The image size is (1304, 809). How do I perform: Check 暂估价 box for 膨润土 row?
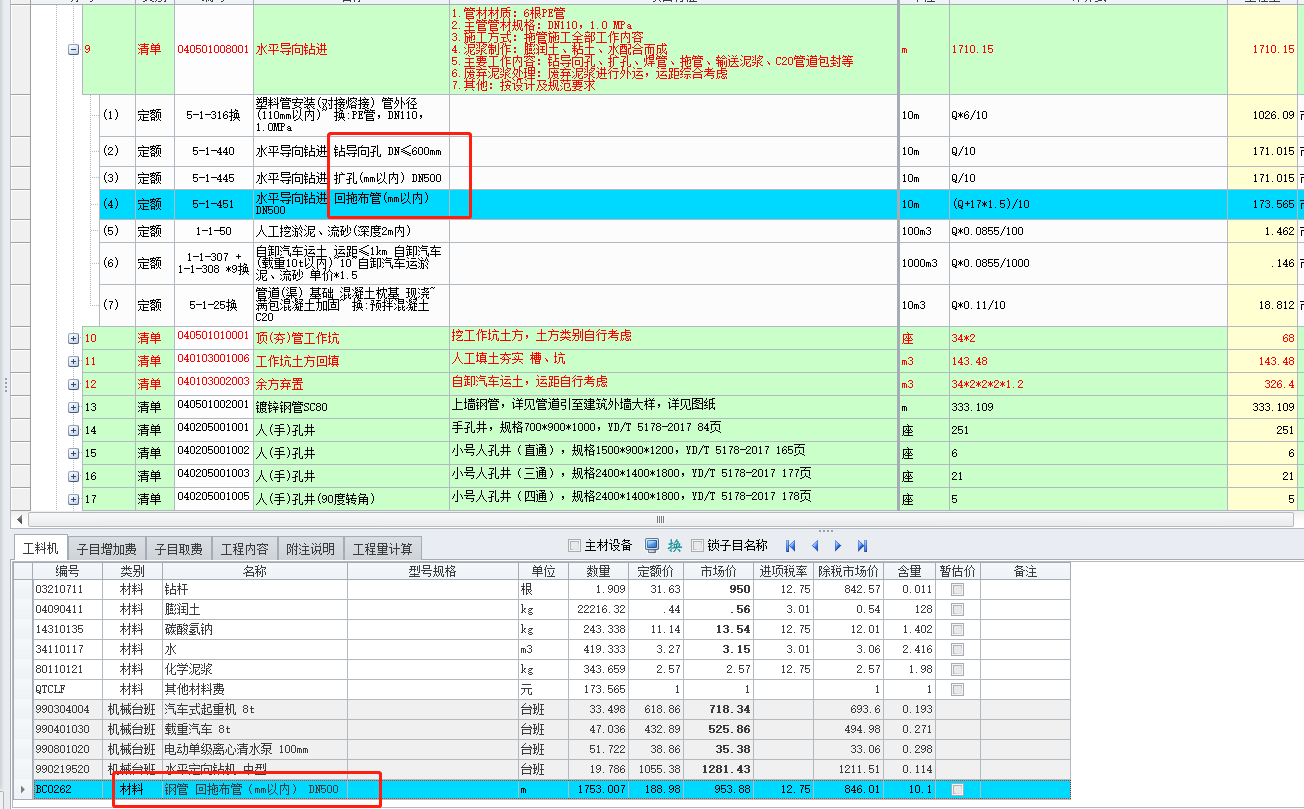tap(958, 610)
